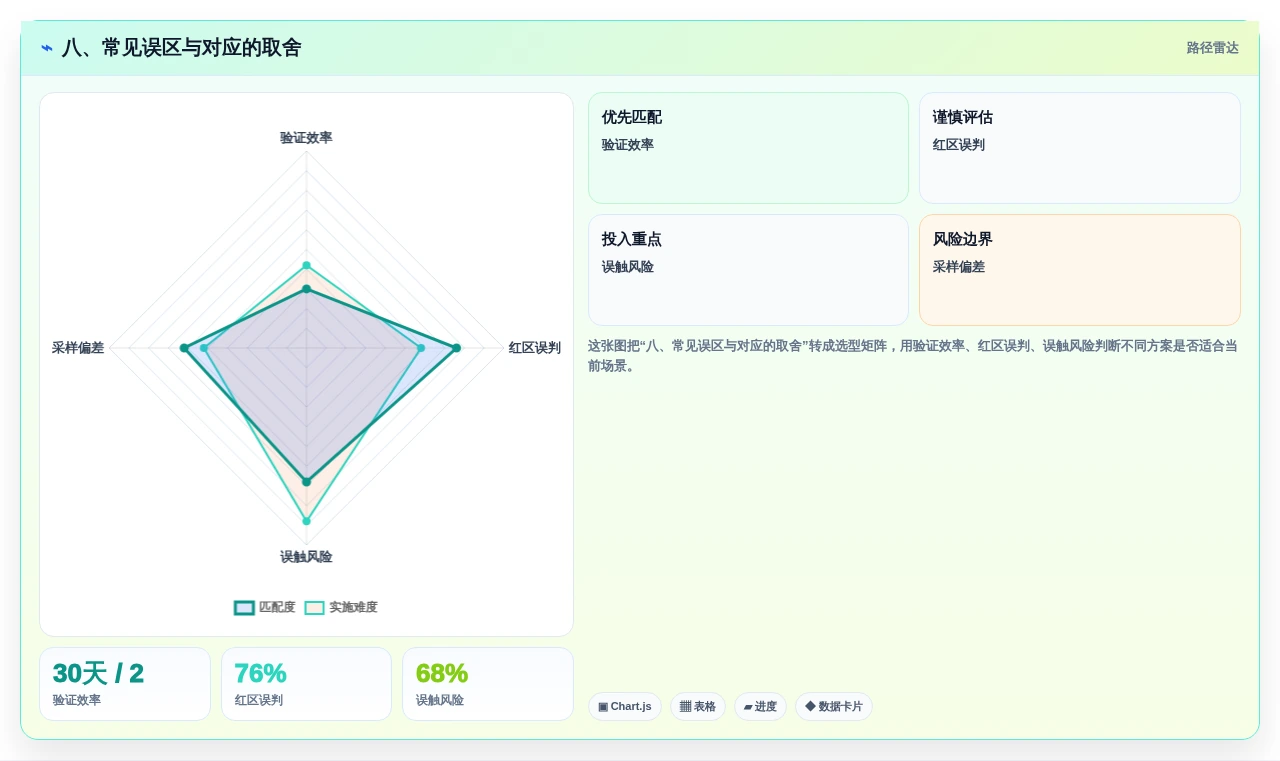
Task: Click the 实施难度 data point on 验证效率 axis
Action: tap(306, 265)
